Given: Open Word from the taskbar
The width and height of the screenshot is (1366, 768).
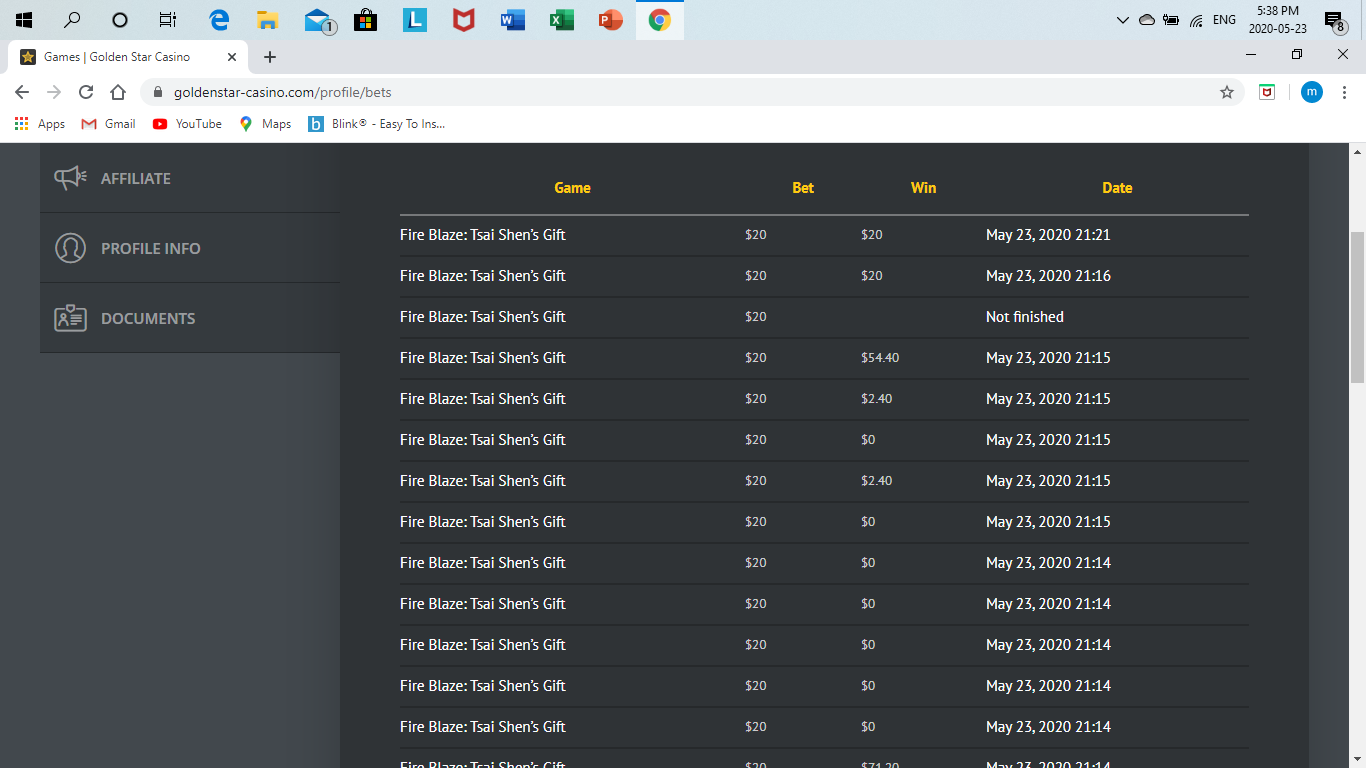Looking at the screenshot, I should (x=512, y=20).
